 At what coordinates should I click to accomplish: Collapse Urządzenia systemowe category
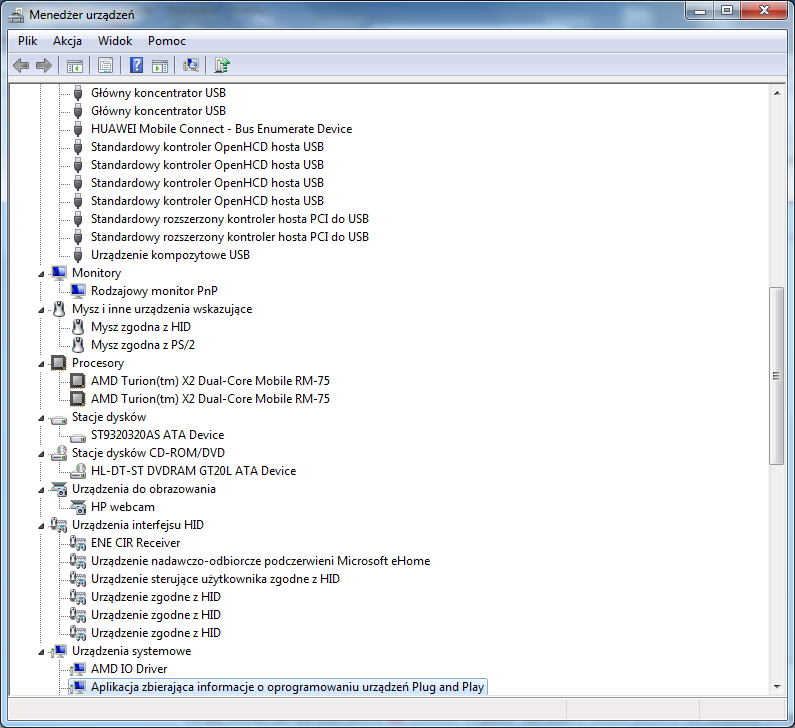pyautogui.click(x=42, y=652)
